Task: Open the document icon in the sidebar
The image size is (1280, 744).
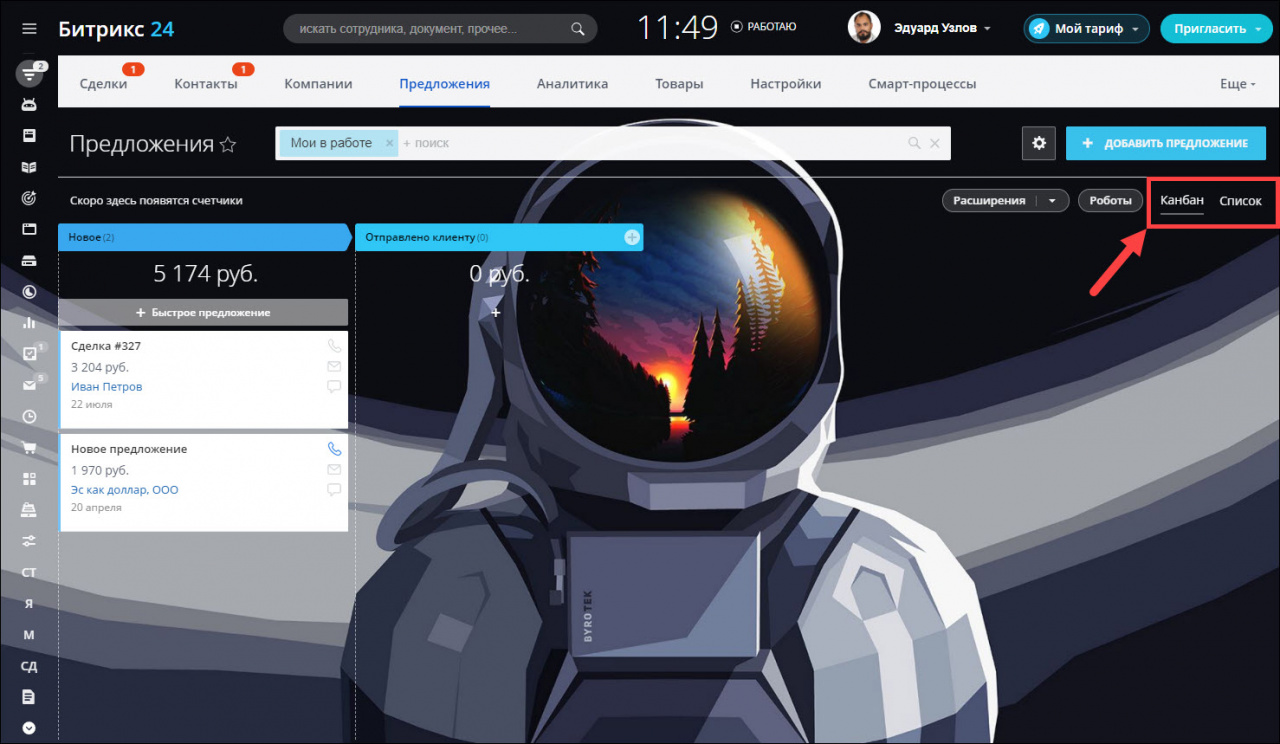Action: coord(29,696)
